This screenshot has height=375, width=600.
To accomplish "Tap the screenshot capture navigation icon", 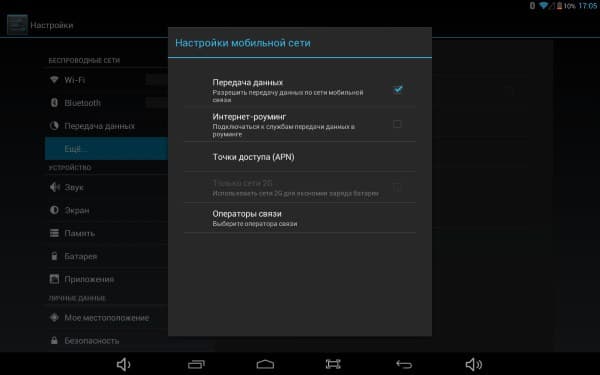I will pyautogui.click(x=333, y=364).
